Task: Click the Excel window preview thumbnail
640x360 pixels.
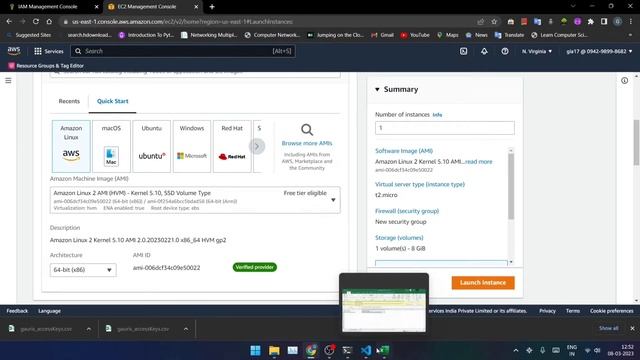Action: click(384, 310)
